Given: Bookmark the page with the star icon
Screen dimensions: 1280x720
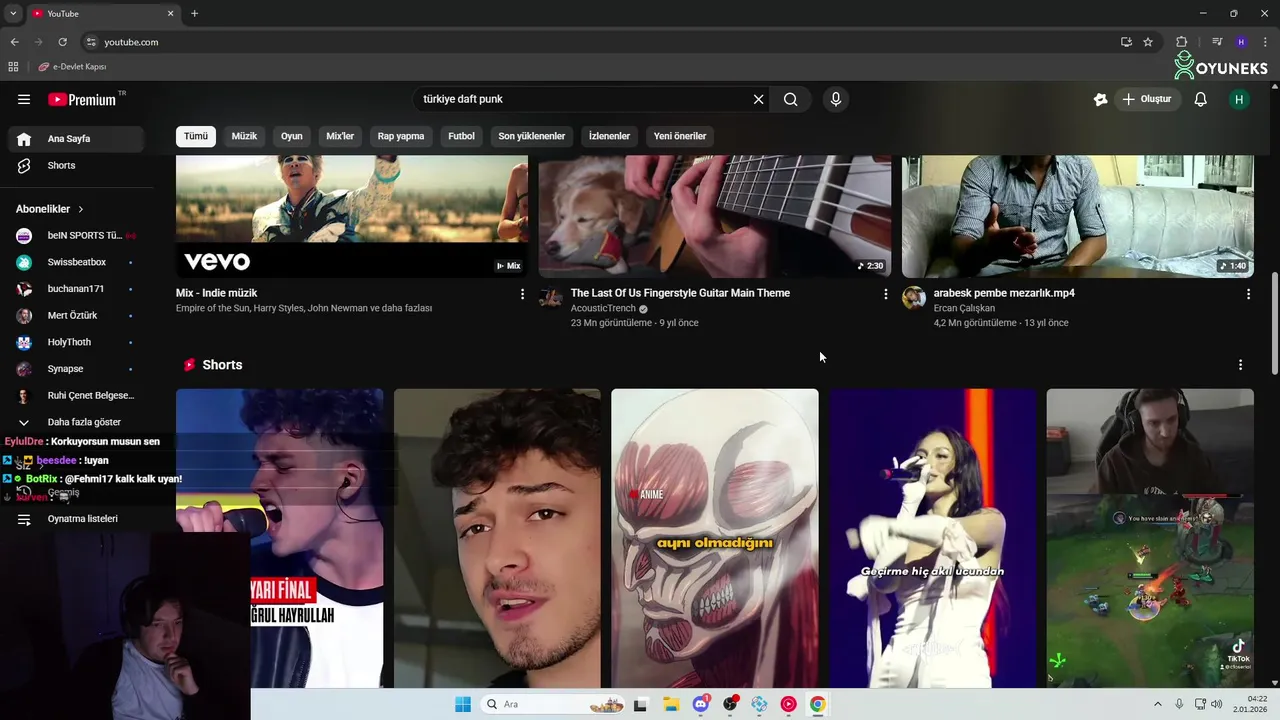Looking at the screenshot, I should click(1148, 42).
